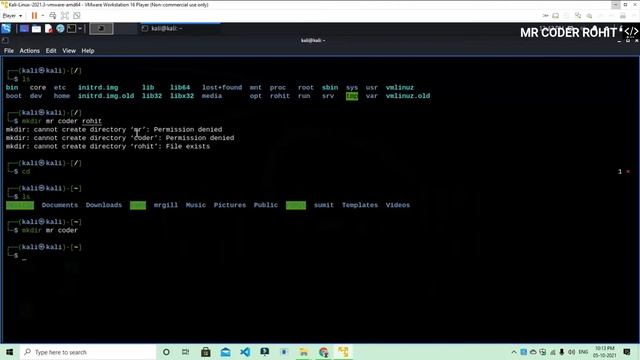Open the terminal File menu

(x=9, y=51)
